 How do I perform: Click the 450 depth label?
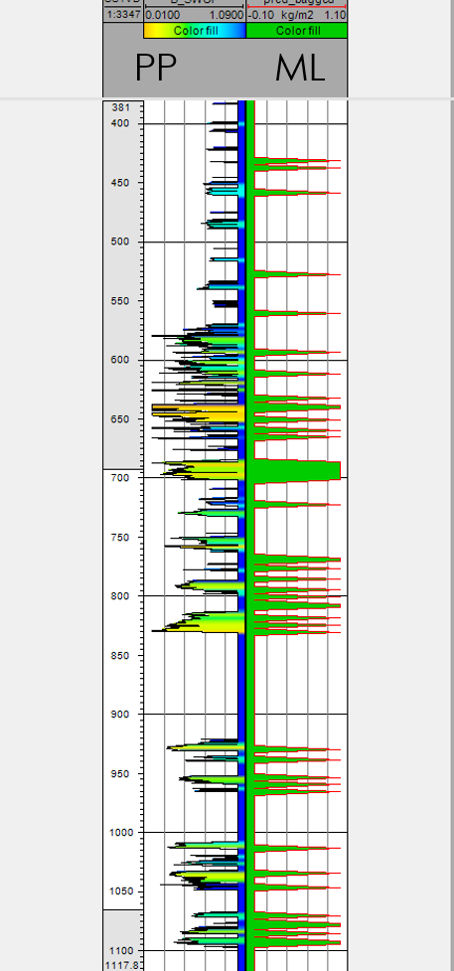coord(121,183)
